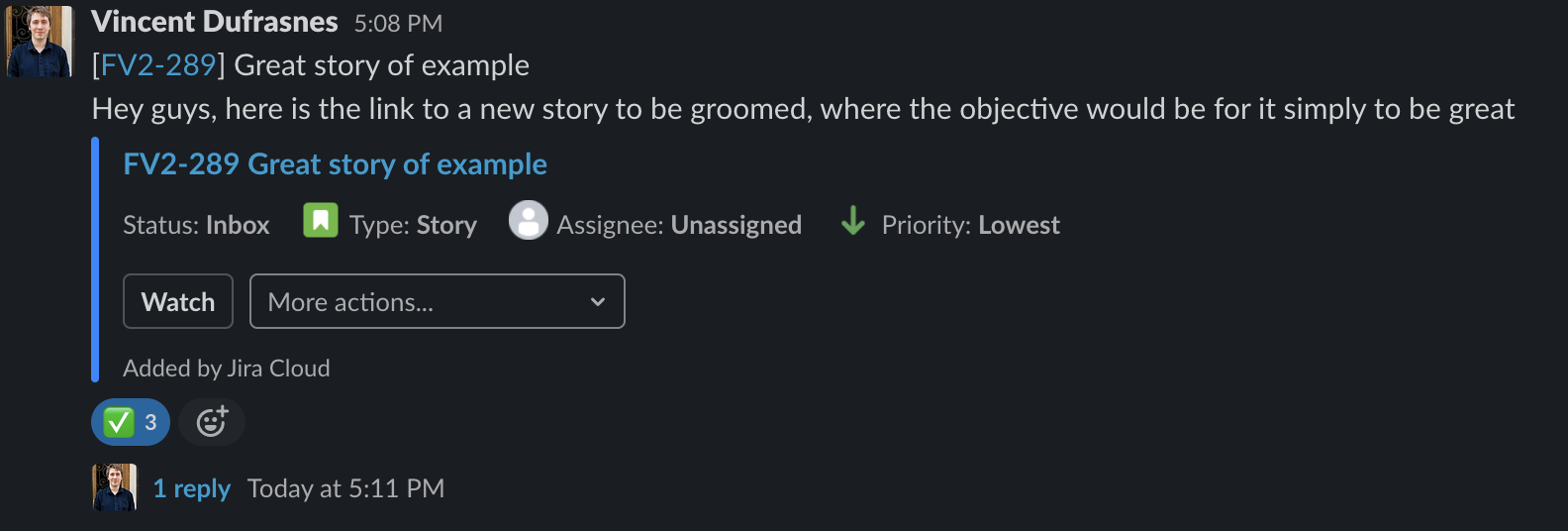This screenshot has height=531, width=1568.
Task: Click the Status: Inbox field
Action: coord(196,226)
